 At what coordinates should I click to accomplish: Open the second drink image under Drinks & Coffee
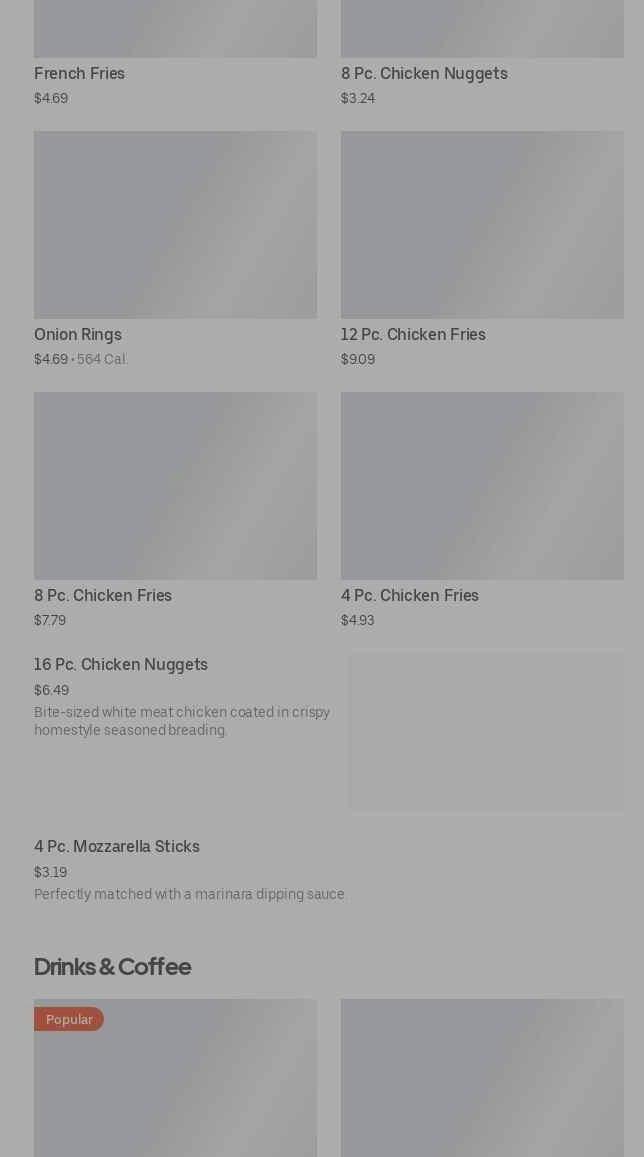tap(482, 1078)
